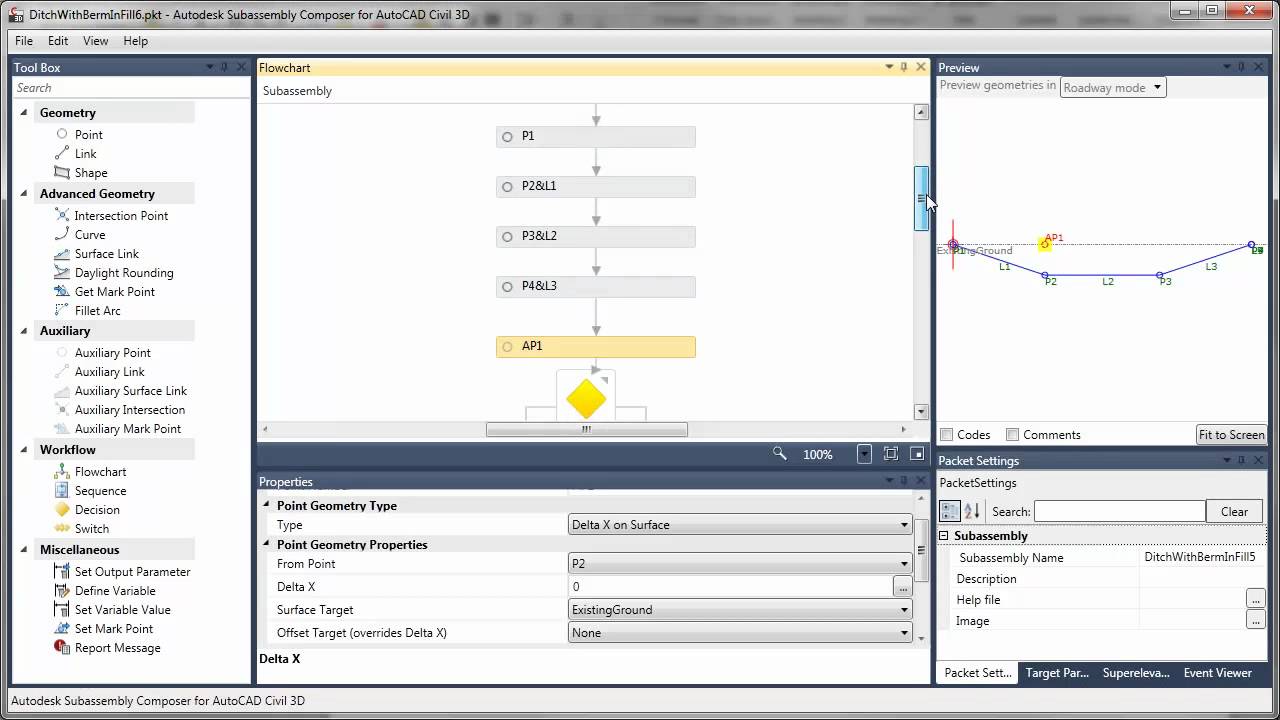Select the Auxiliary Mark Point tool

coord(118,428)
